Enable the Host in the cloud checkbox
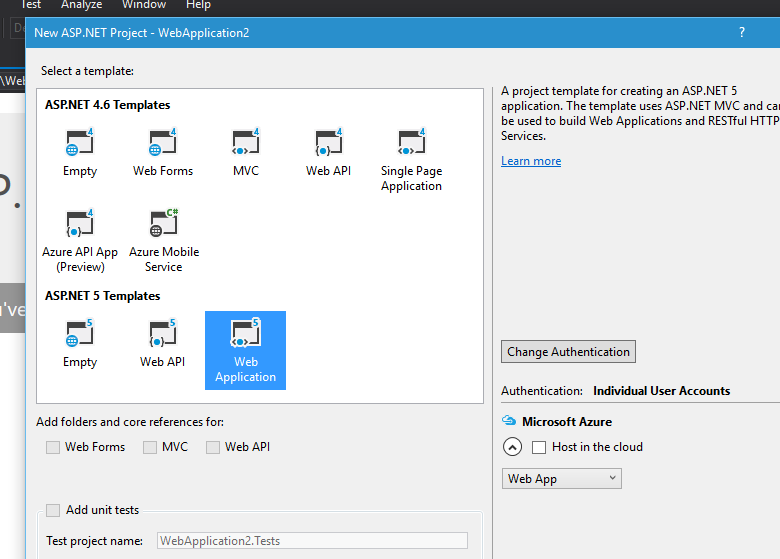The image size is (780, 559). point(539,447)
